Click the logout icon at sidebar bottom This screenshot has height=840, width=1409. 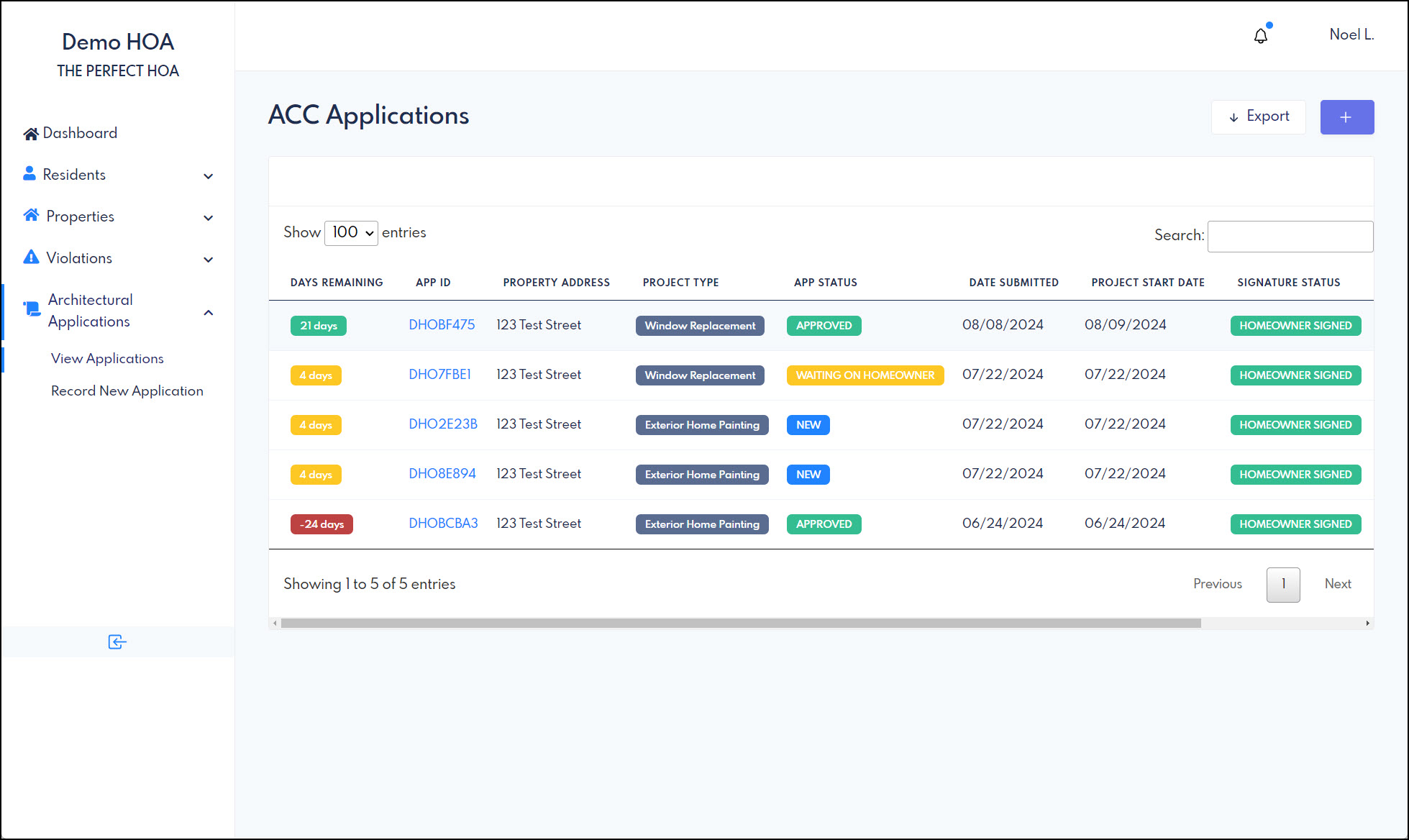(117, 642)
